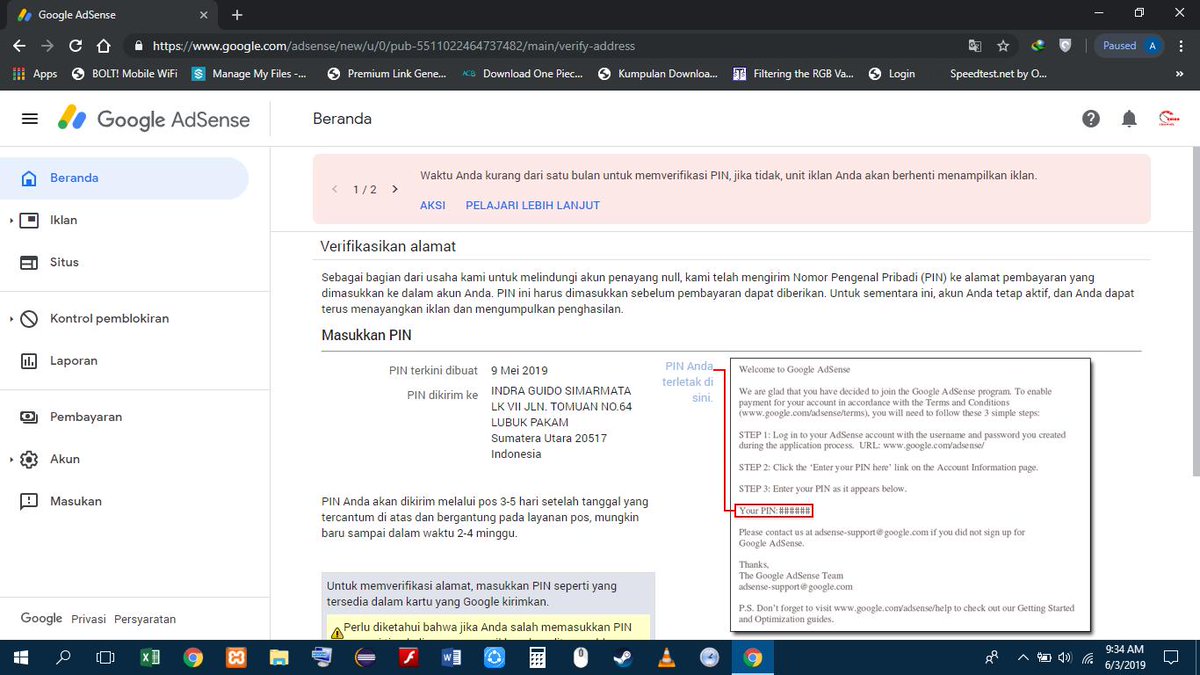The image size is (1200, 675).
Task: Open Steam from the taskbar
Action: [x=624, y=658]
